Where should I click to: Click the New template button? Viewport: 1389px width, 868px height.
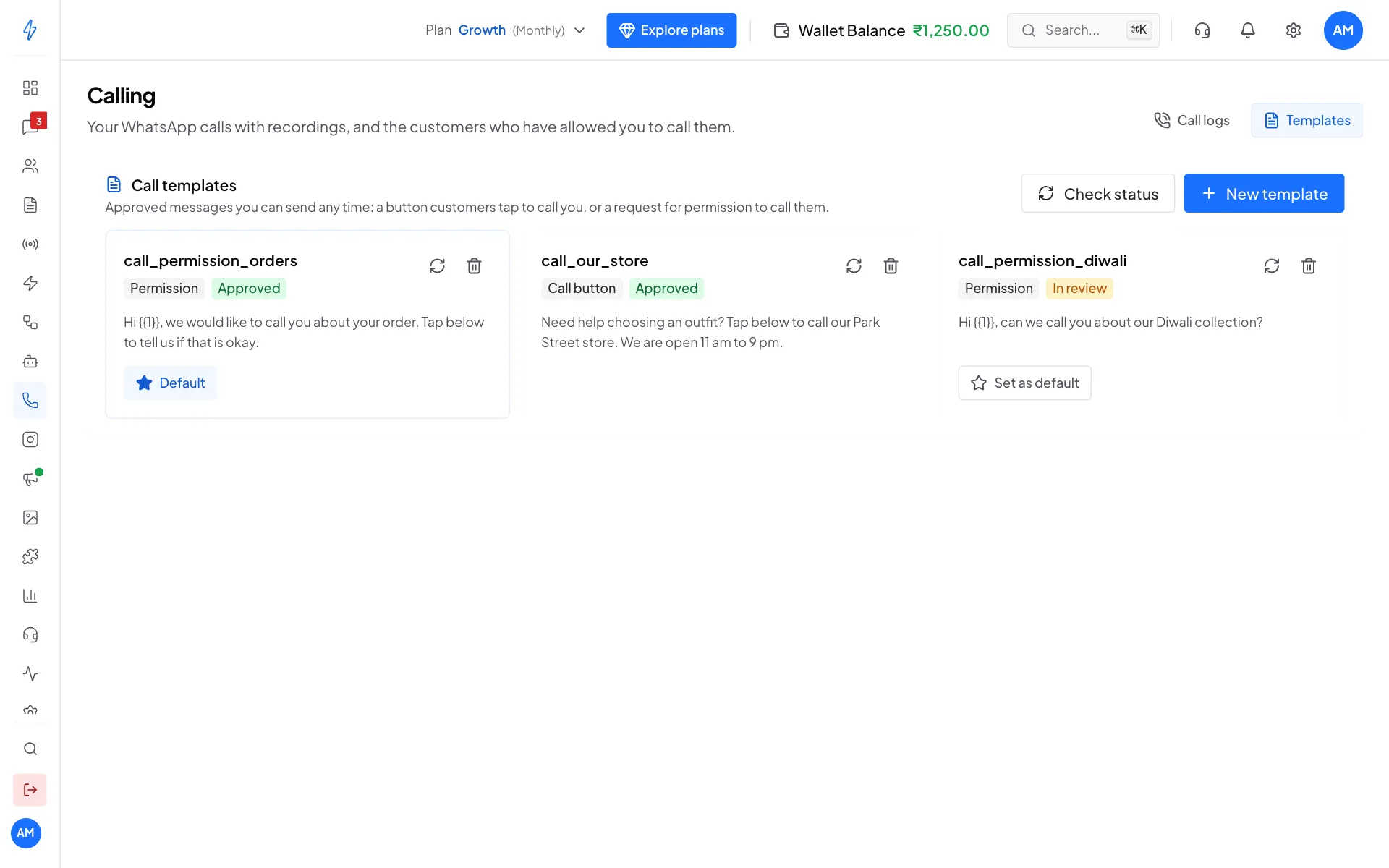[1264, 193]
